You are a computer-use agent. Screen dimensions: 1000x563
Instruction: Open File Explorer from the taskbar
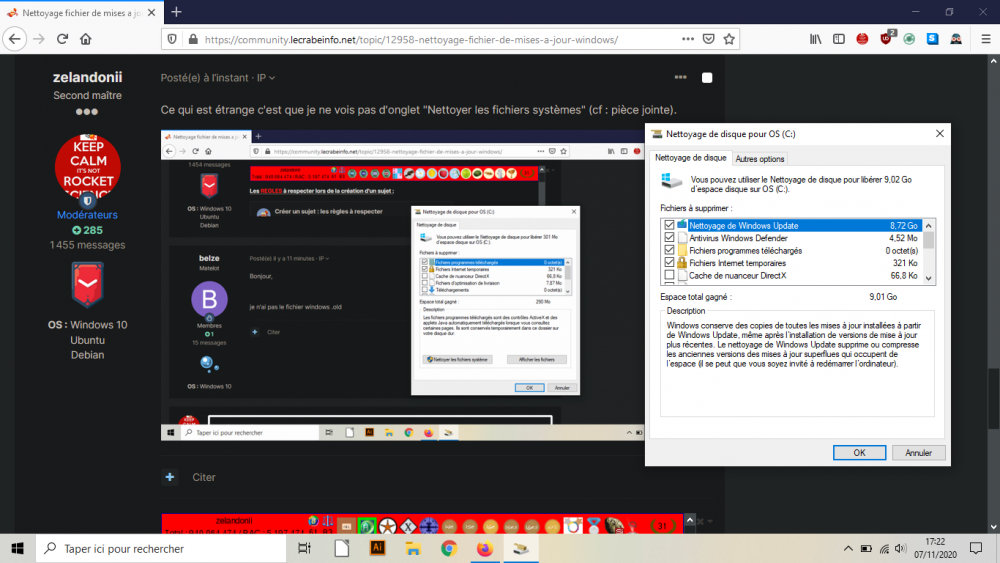pyautogui.click(x=413, y=548)
